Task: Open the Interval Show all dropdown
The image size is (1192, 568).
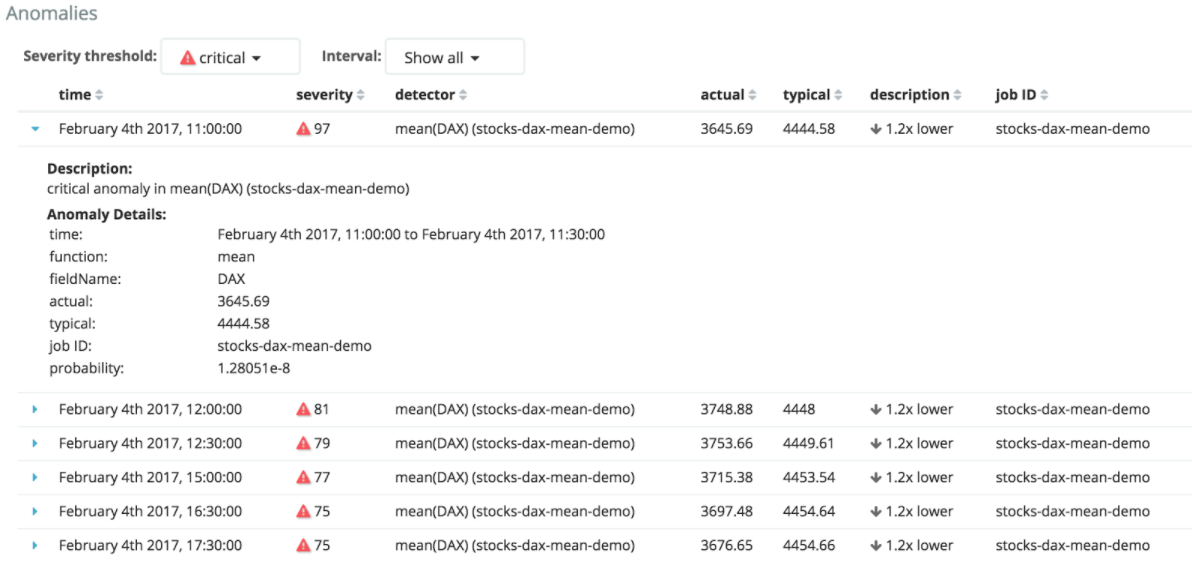Action: 454,58
